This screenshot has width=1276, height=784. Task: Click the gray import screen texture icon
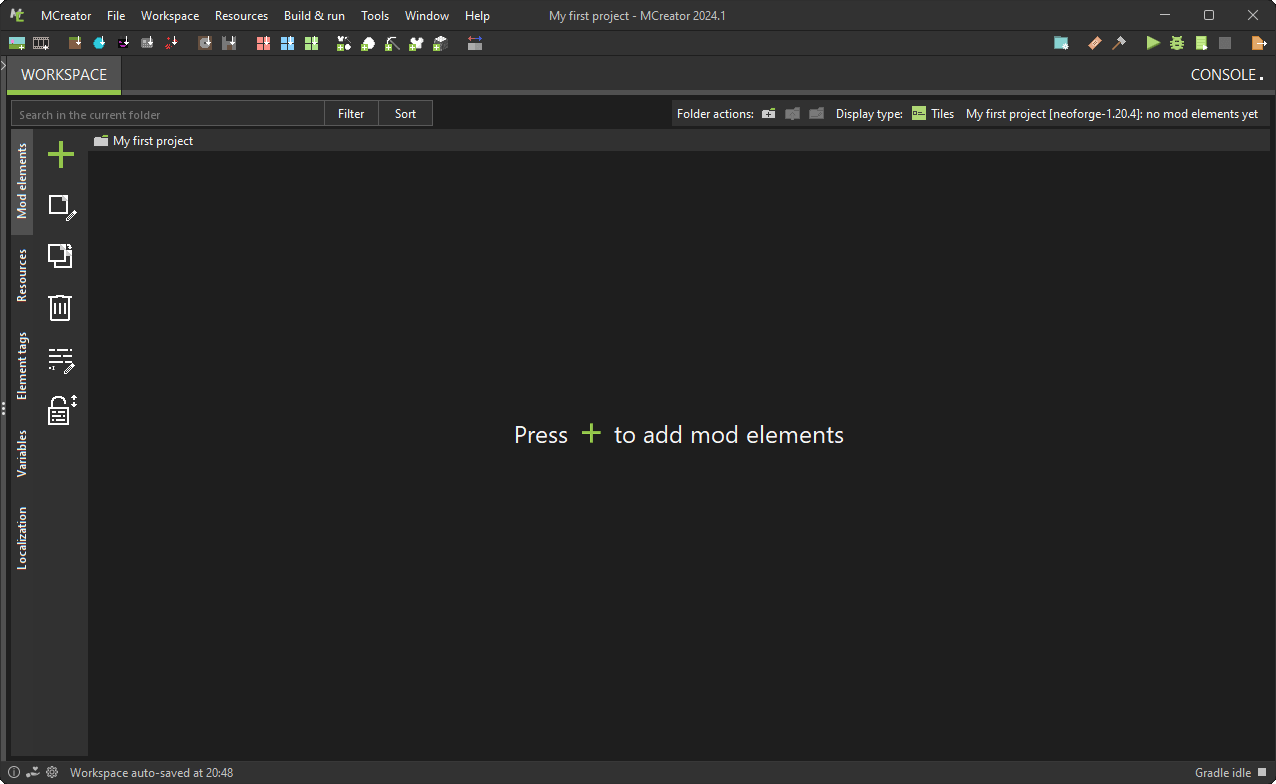click(147, 43)
